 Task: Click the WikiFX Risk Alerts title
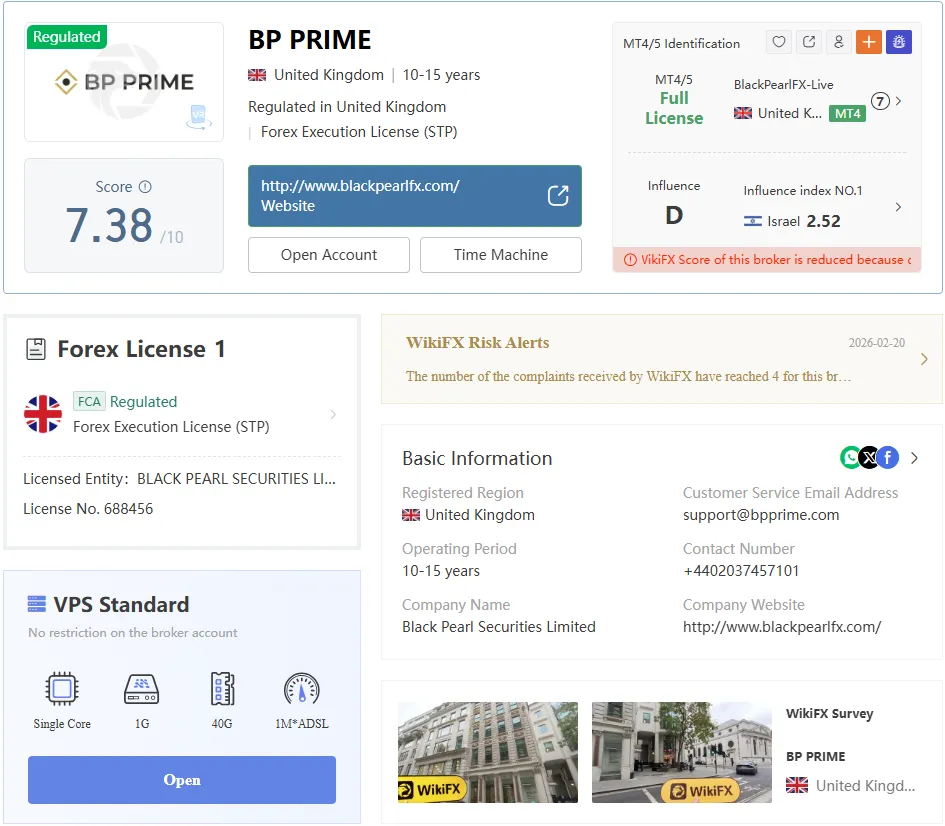click(477, 343)
